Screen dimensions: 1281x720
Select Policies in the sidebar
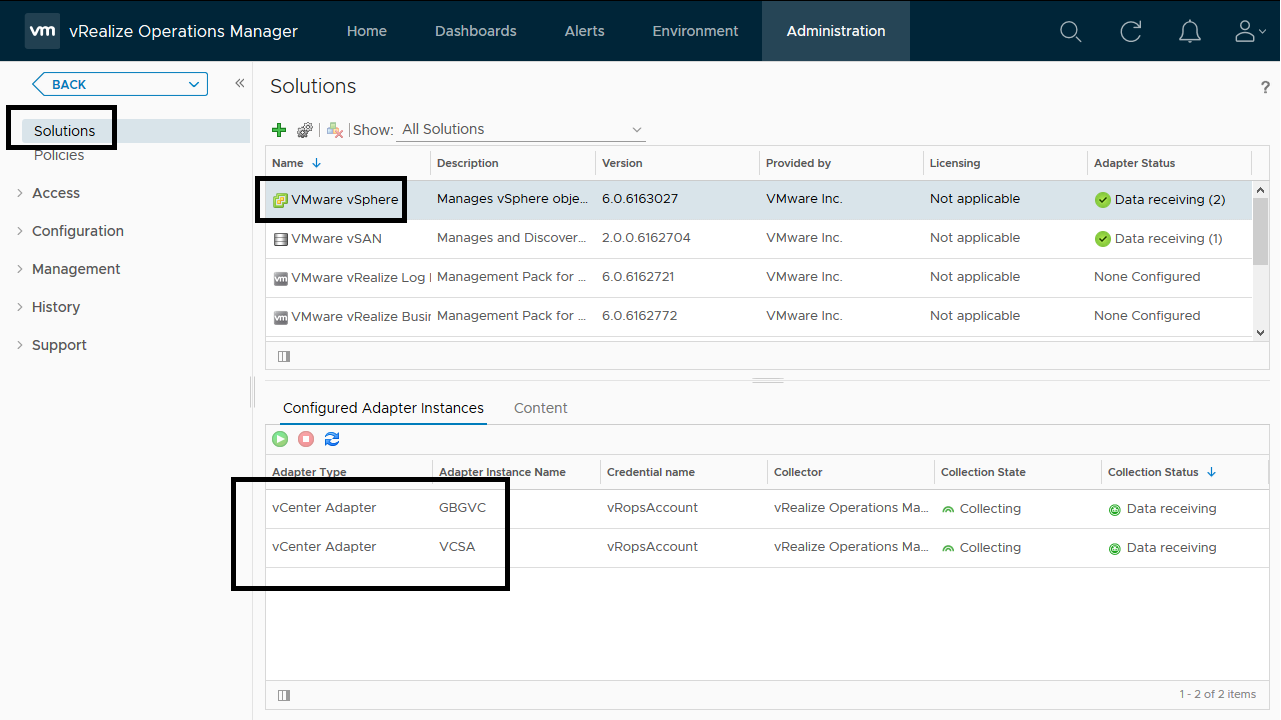tap(59, 155)
